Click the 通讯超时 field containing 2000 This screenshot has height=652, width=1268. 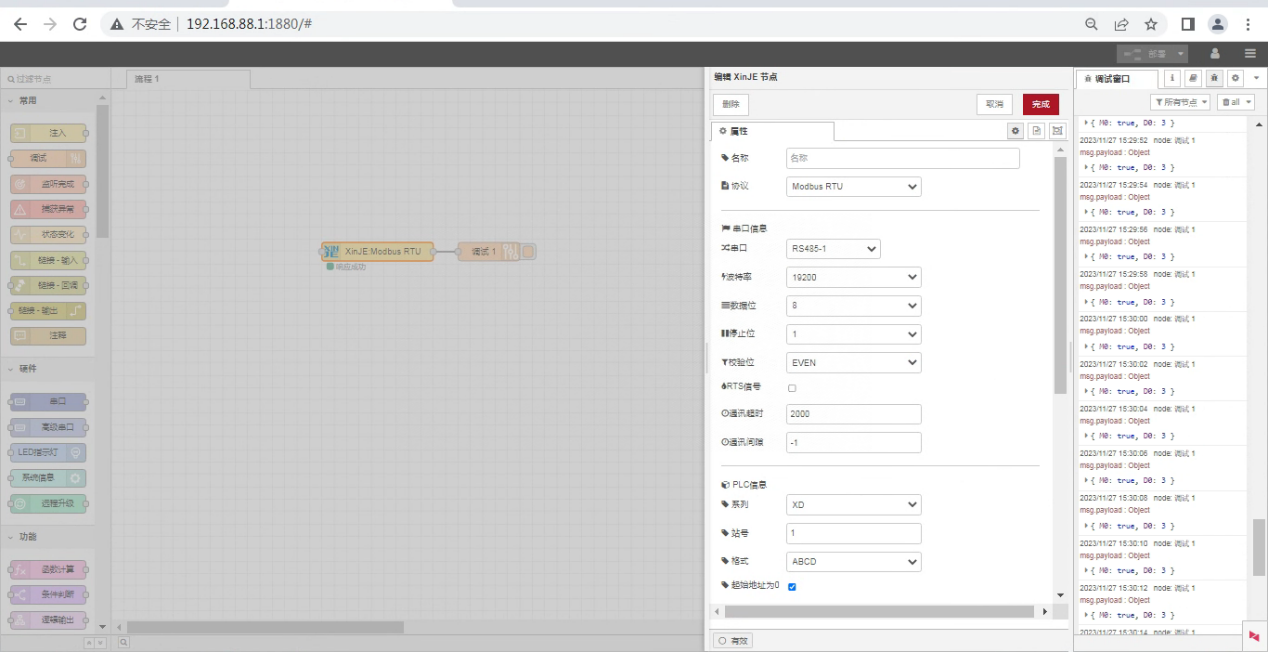853,414
